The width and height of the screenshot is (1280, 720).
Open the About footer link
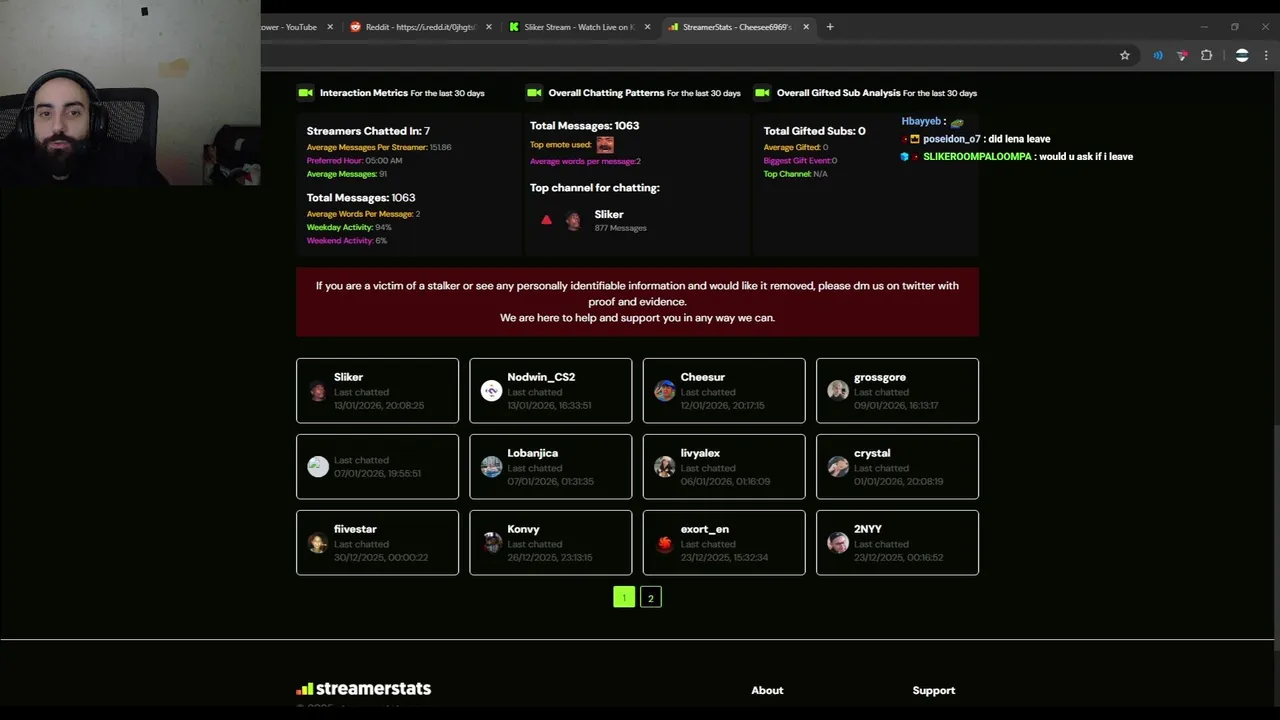point(767,690)
